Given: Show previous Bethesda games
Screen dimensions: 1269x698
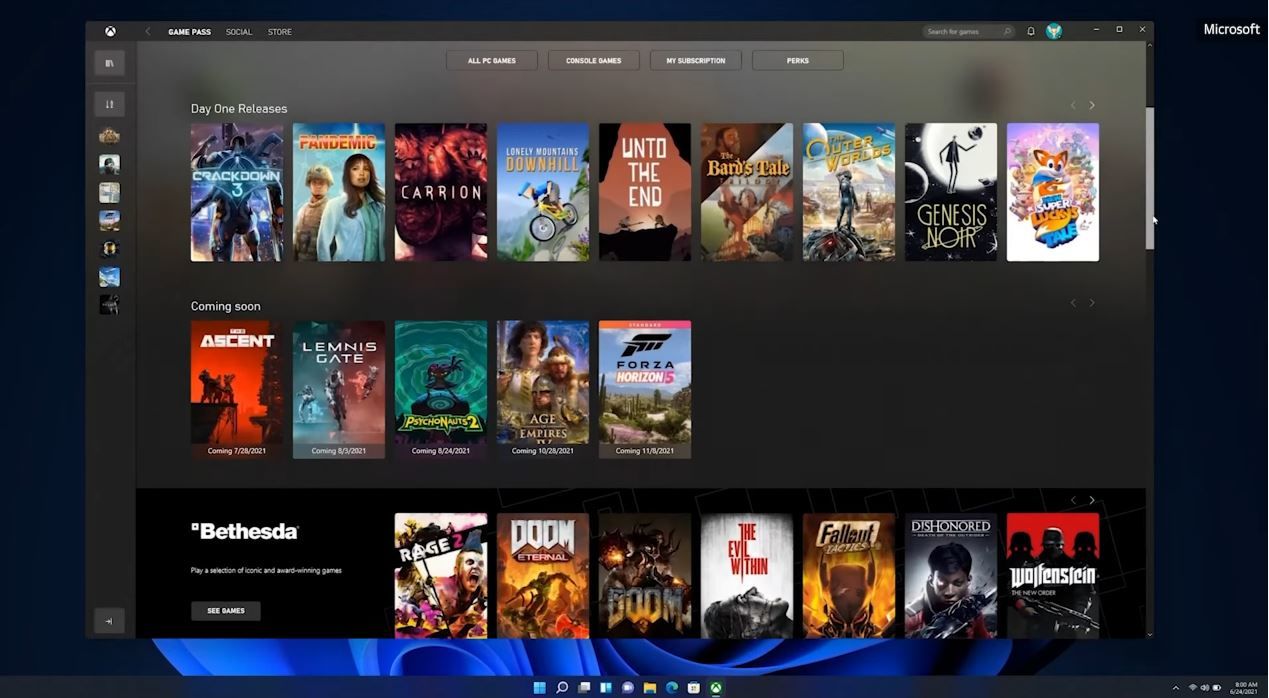Looking at the screenshot, I should (x=1073, y=500).
